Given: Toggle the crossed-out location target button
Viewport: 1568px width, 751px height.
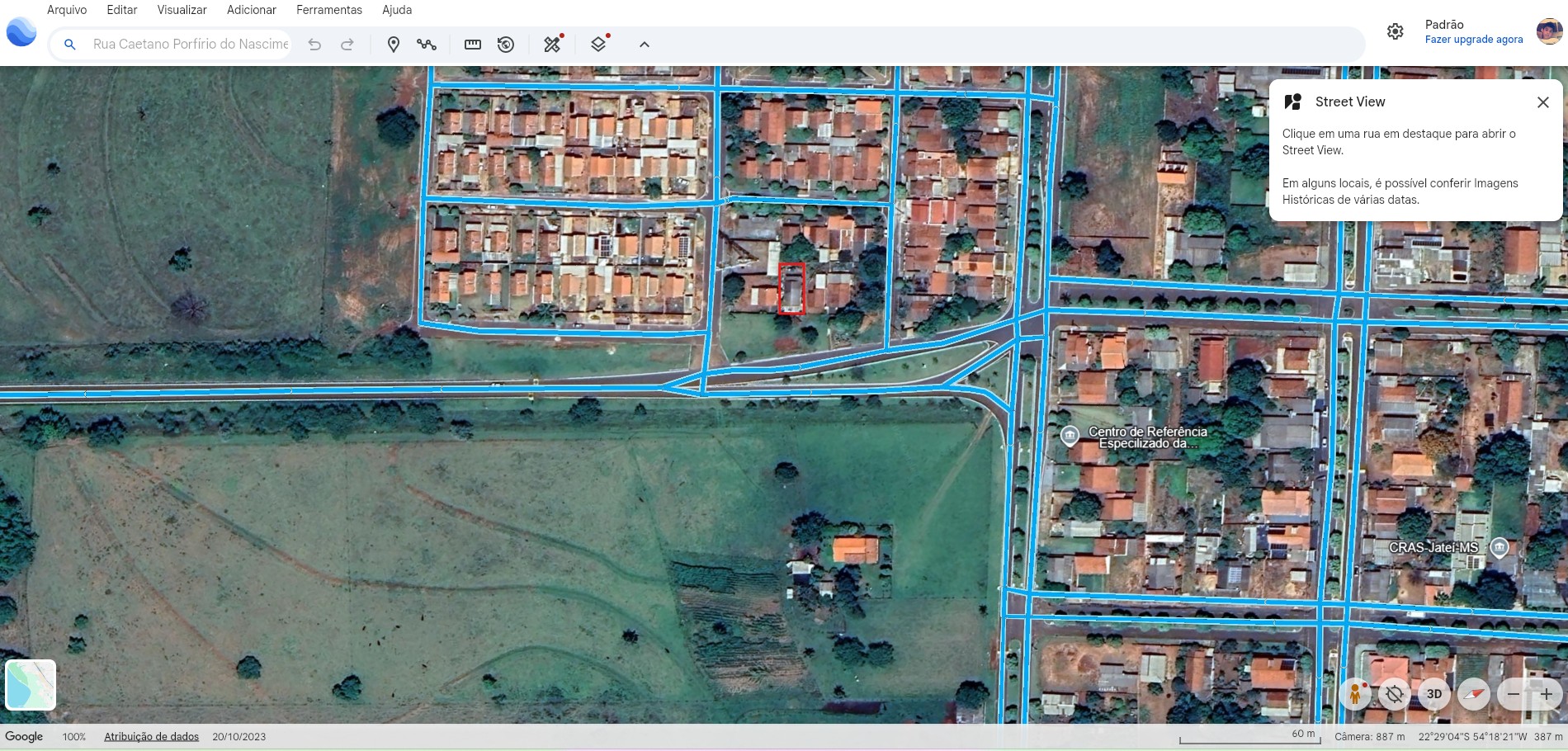Looking at the screenshot, I should coord(1395,694).
